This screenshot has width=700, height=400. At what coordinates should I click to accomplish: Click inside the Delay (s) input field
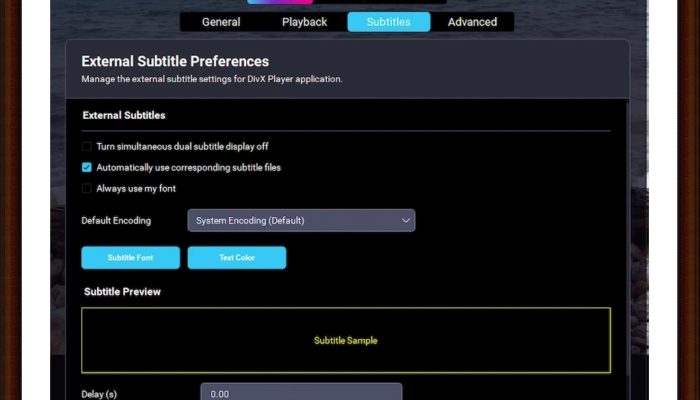[x=300, y=393]
